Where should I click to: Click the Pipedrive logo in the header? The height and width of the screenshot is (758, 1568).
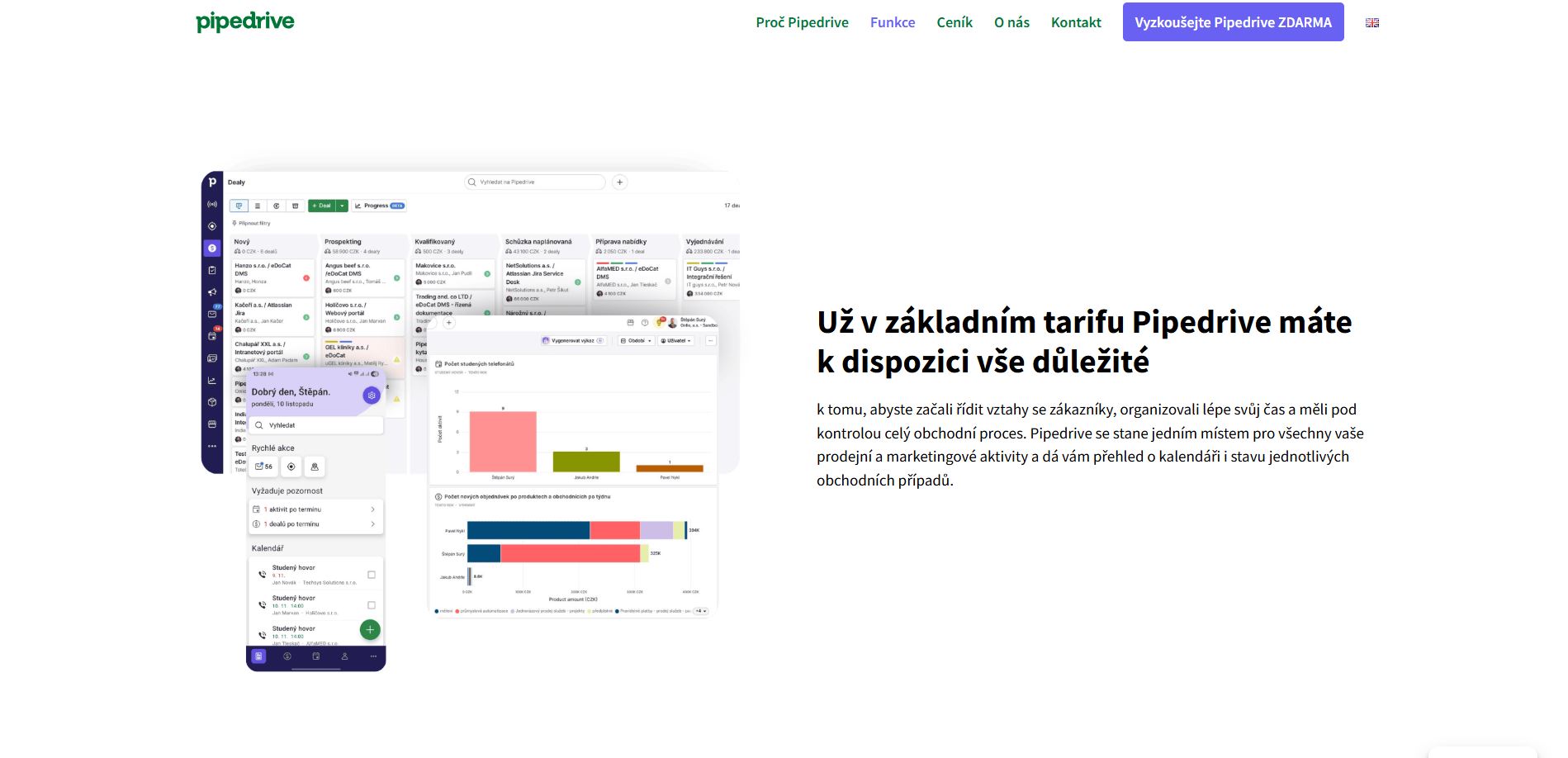pyautogui.click(x=245, y=22)
